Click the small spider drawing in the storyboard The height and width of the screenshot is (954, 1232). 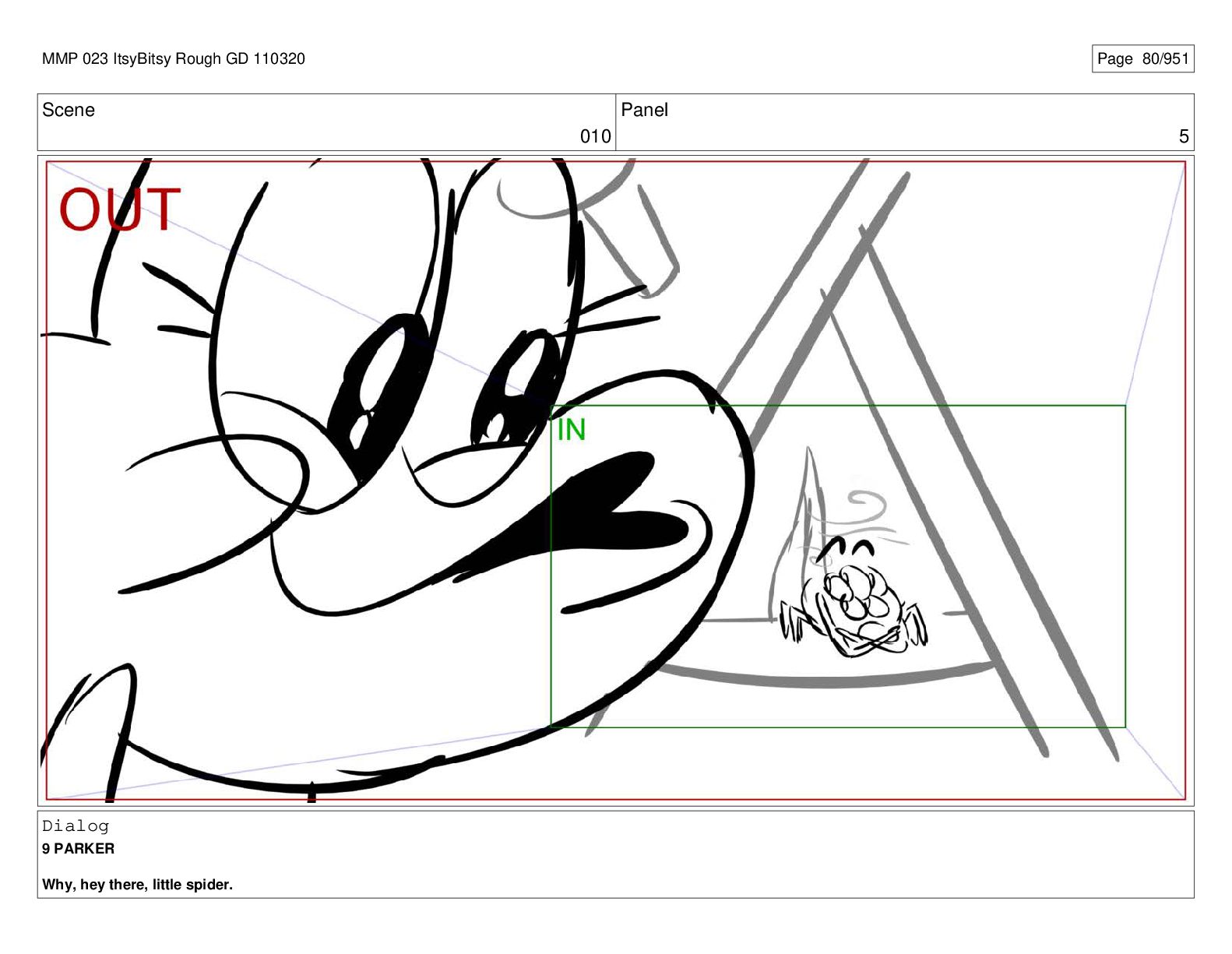tap(854, 598)
